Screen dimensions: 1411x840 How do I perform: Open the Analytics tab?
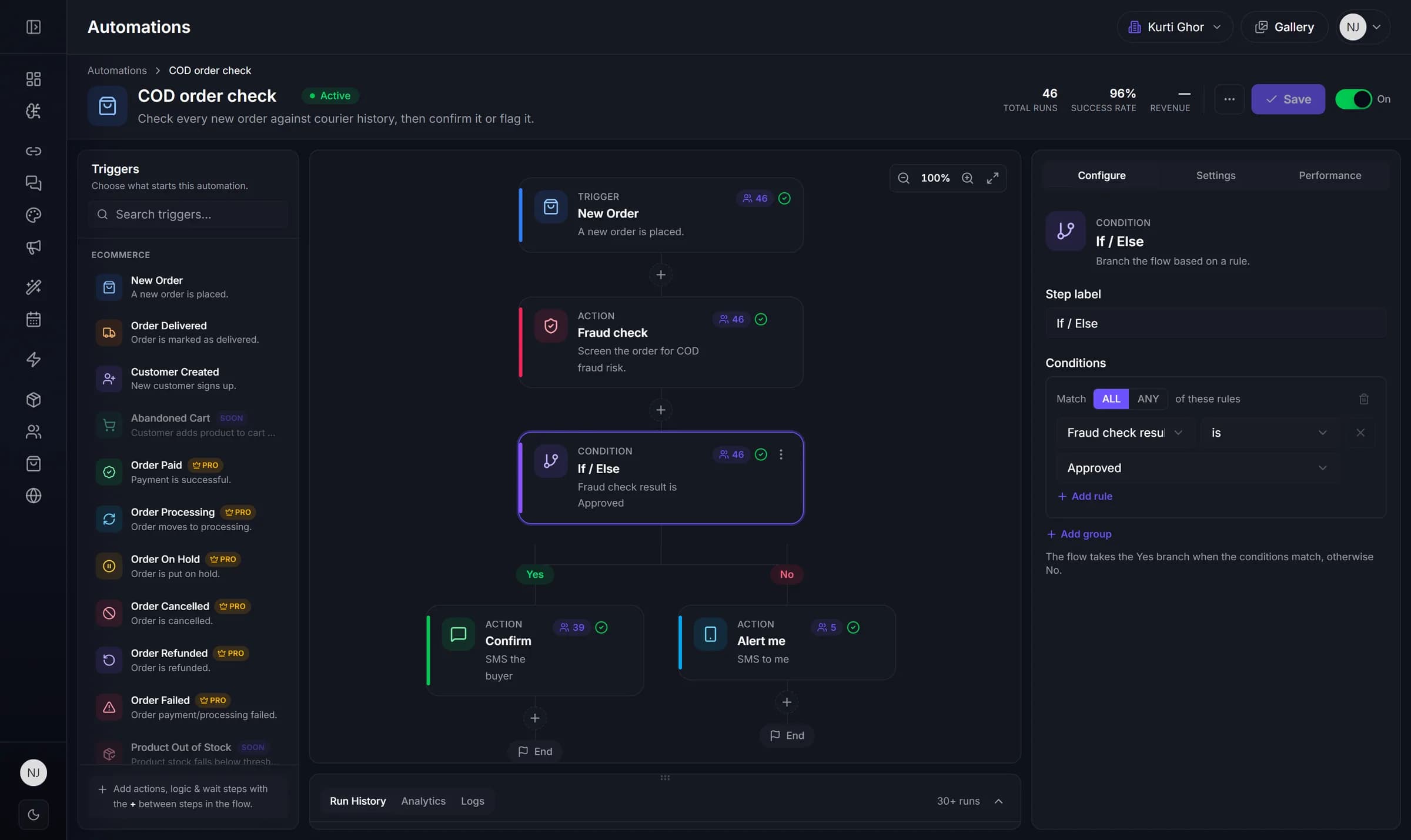coord(423,801)
